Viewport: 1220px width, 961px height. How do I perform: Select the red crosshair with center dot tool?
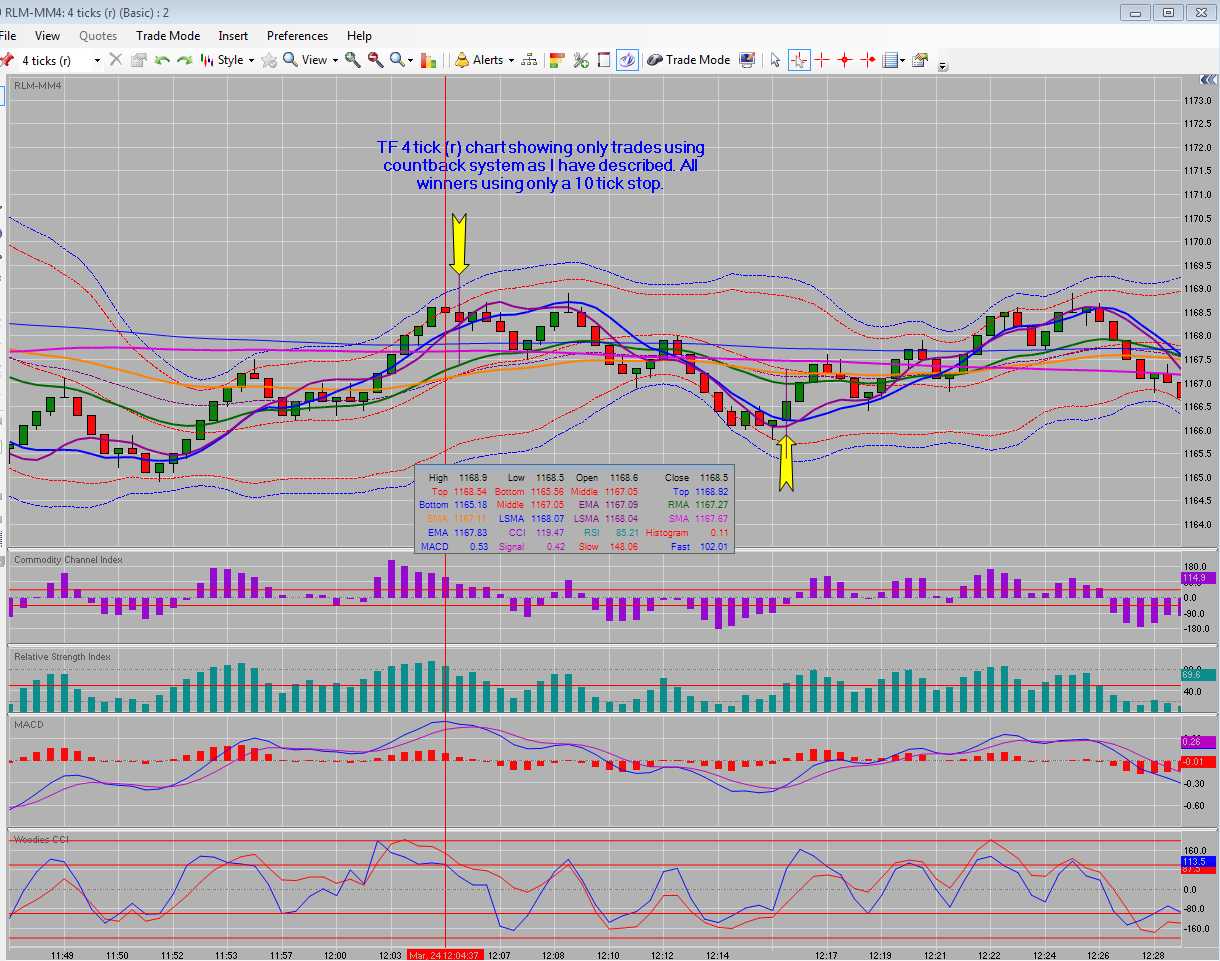[x=845, y=60]
